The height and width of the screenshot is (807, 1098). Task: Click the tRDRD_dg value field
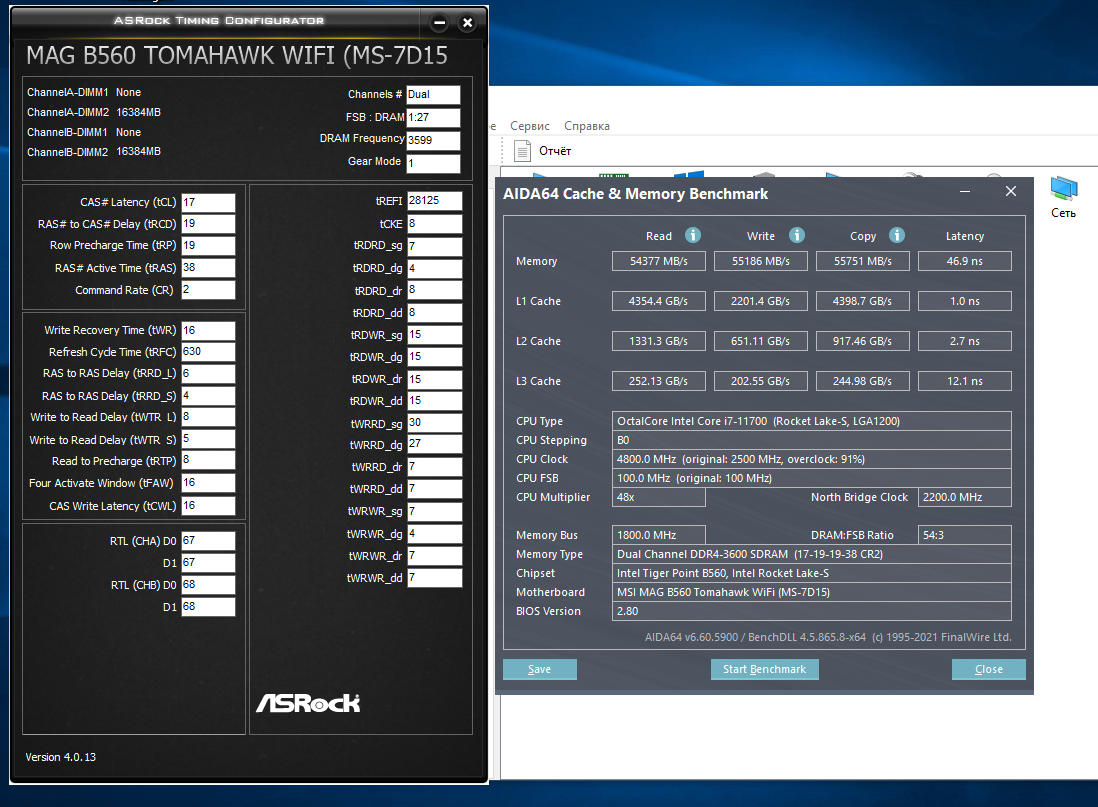click(x=435, y=268)
